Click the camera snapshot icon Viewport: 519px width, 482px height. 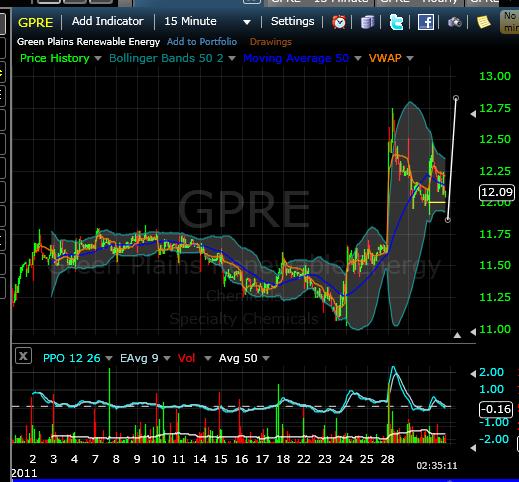point(454,22)
